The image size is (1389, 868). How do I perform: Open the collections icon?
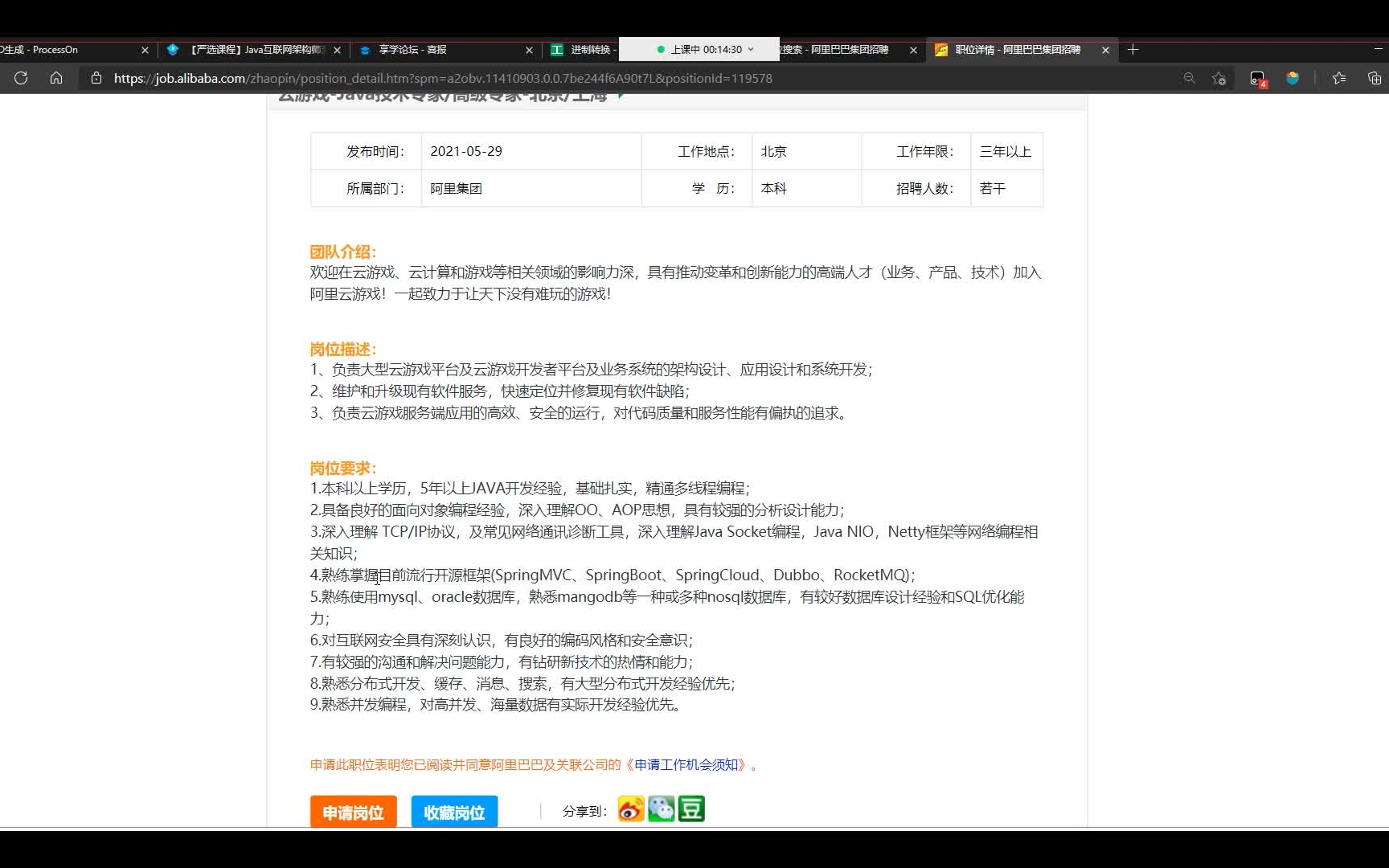[x=1375, y=78]
